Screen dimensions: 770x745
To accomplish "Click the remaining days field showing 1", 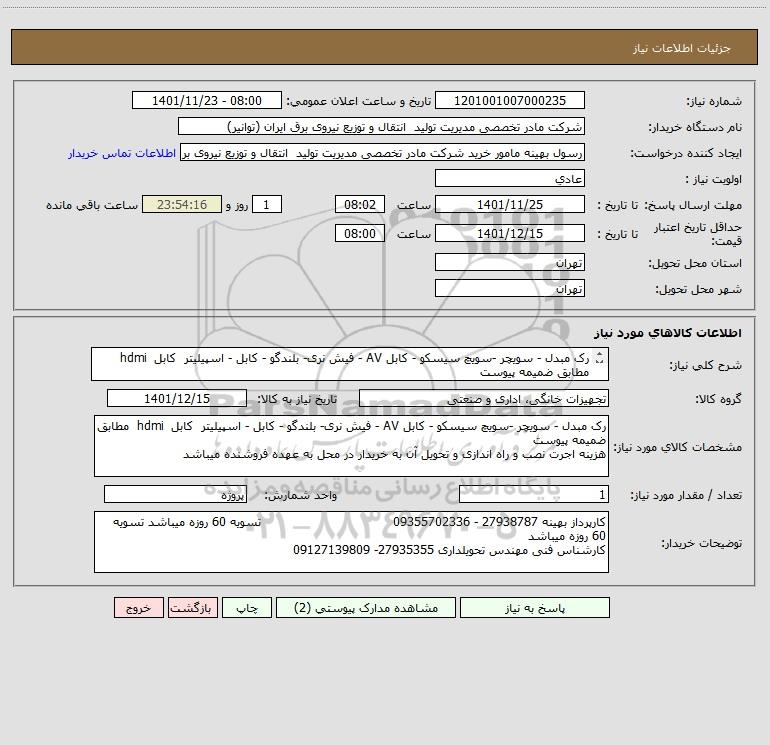I will tap(267, 205).
